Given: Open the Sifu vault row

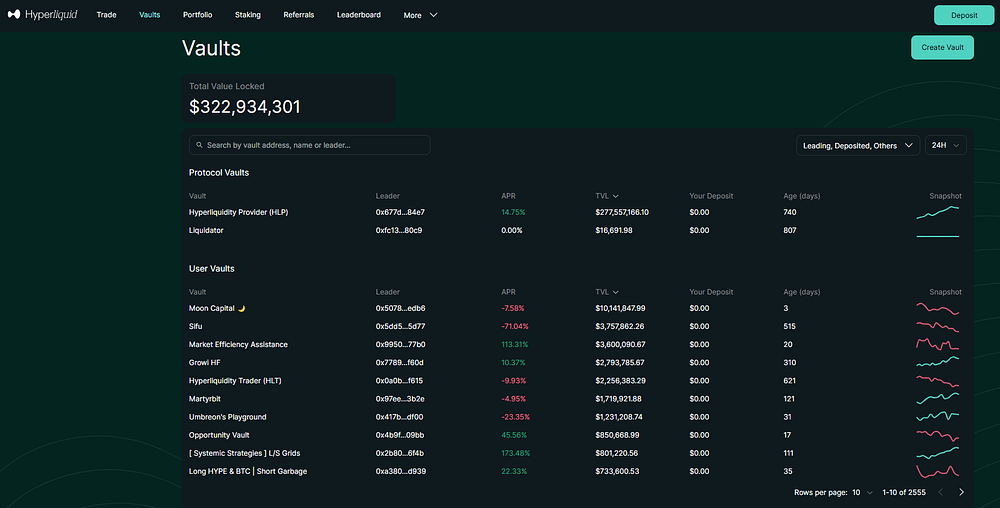Looking at the screenshot, I should click(x=574, y=326).
